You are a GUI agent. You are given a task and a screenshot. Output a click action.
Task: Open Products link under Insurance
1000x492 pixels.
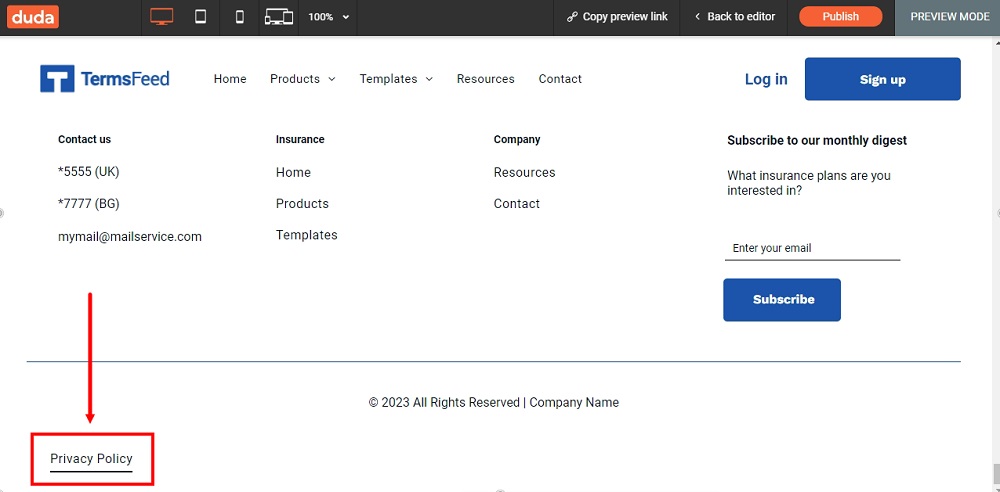coord(302,204)
